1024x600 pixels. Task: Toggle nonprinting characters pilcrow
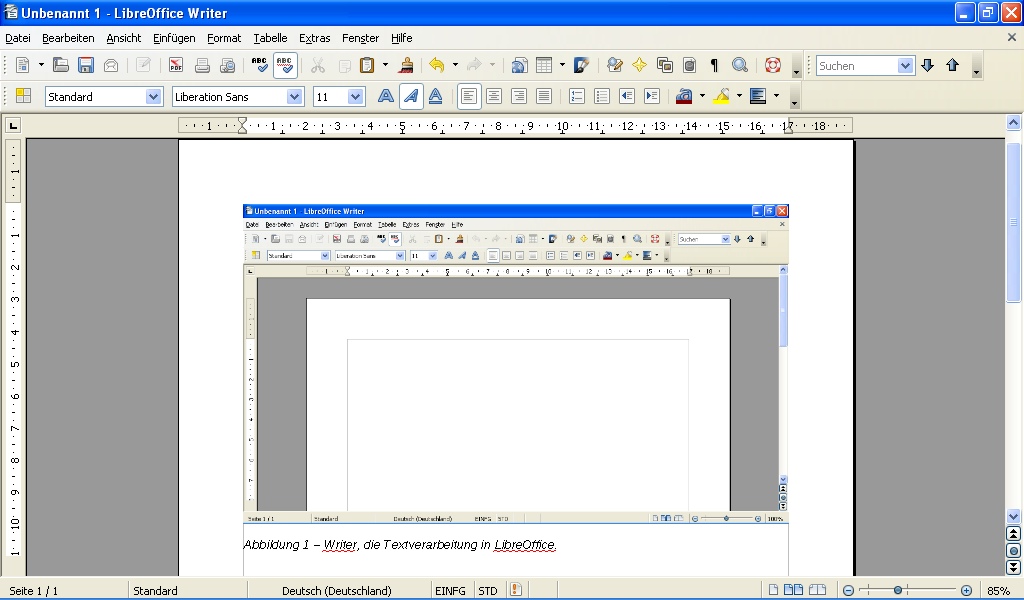(x=714, y=65)
